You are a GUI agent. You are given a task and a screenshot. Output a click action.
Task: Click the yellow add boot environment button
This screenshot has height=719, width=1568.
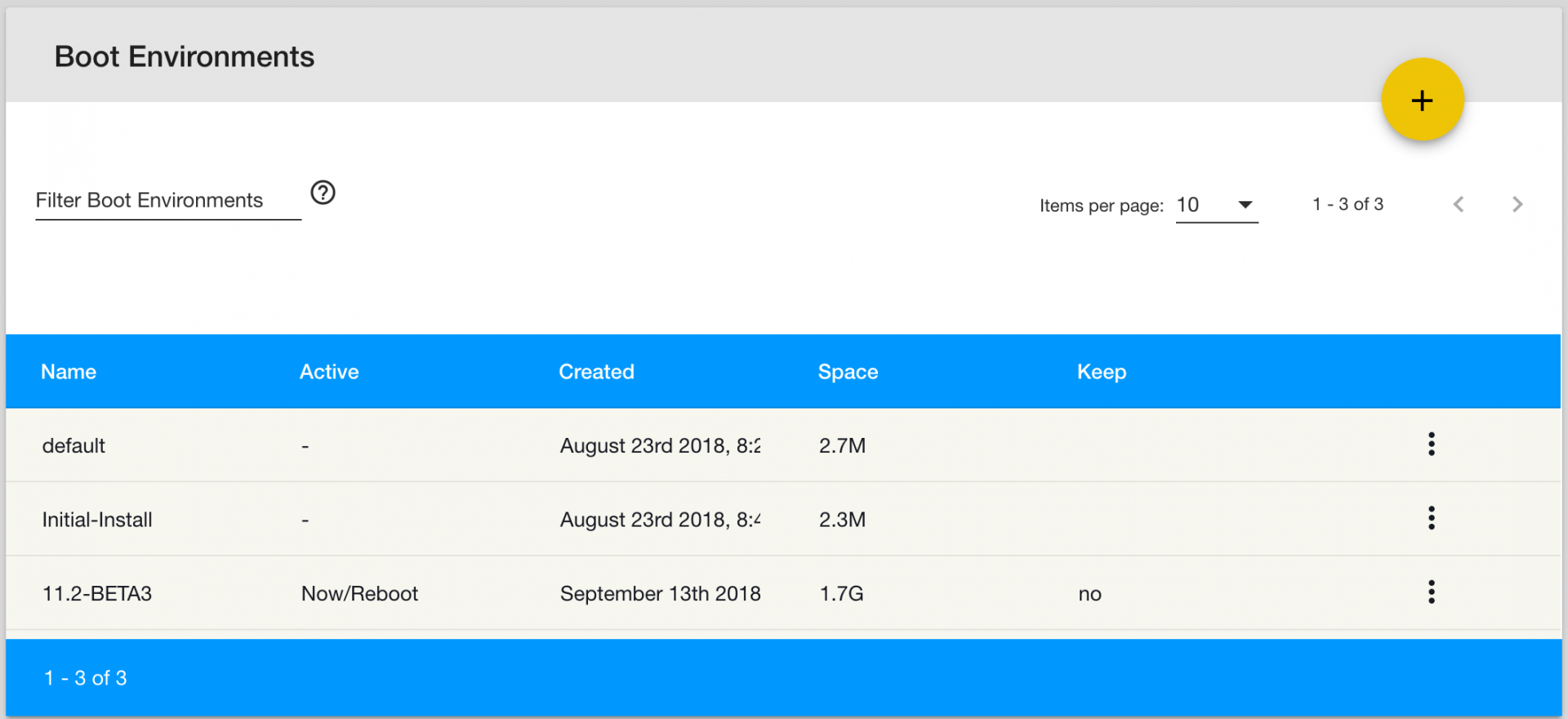point(1422,100)
